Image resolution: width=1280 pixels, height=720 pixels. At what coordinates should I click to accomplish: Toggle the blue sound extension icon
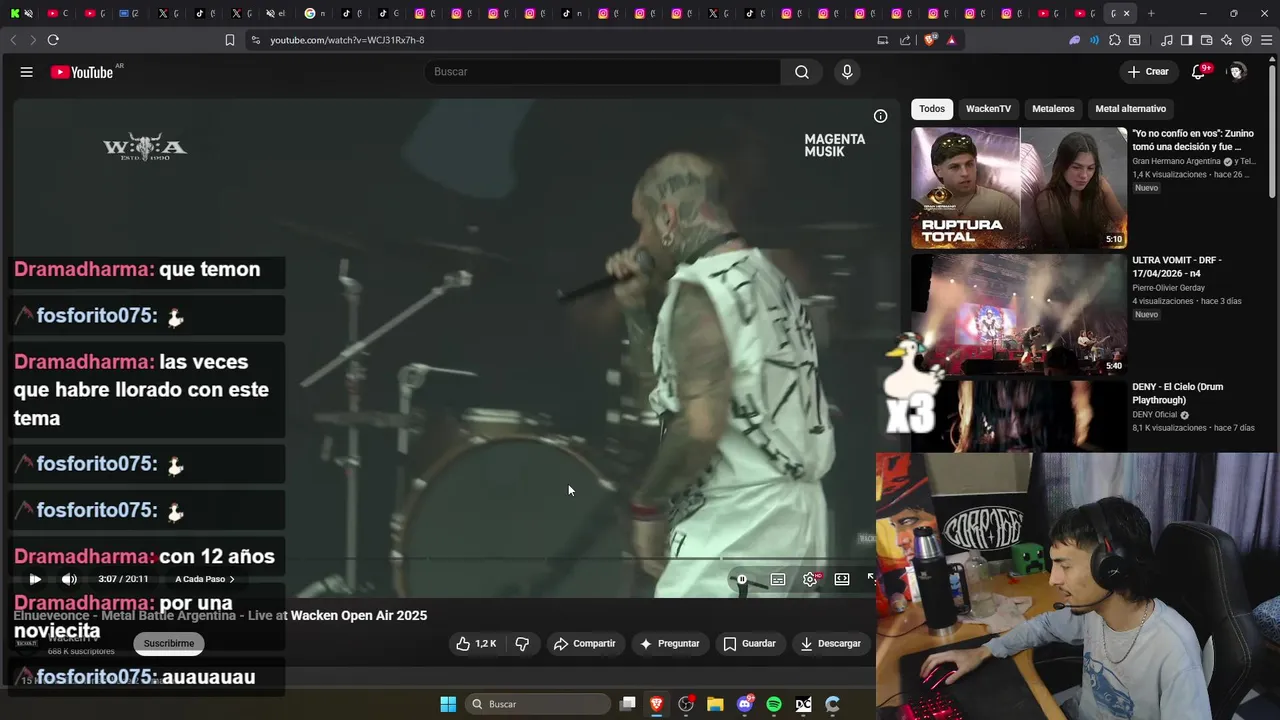tap(1094, 40)
